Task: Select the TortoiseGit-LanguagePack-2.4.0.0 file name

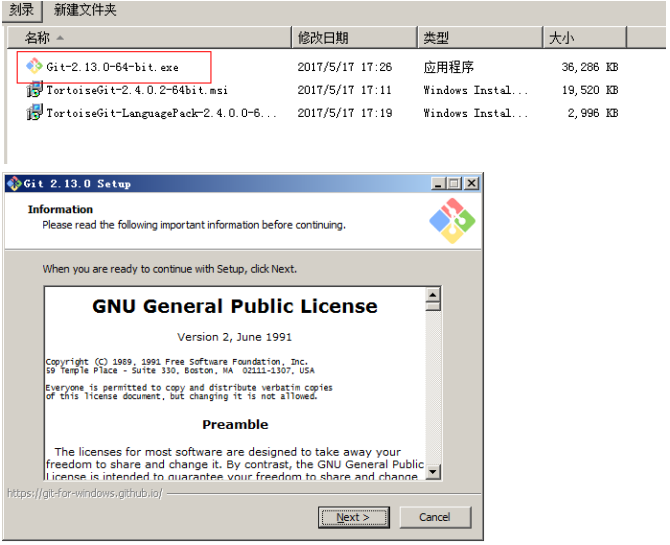Action: click(x=161, y=113)
